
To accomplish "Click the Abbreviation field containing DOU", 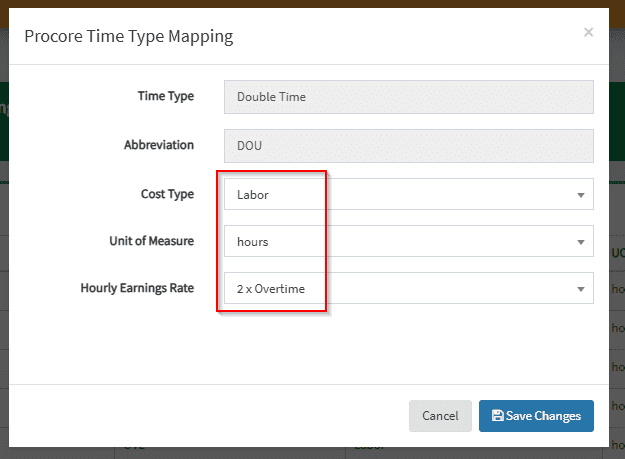I will [x=408, y=145].
